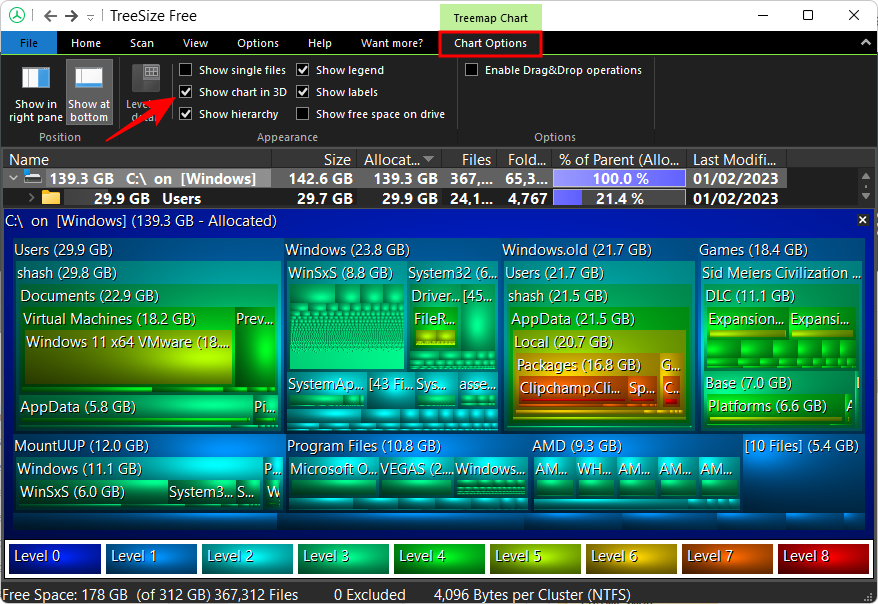
Task: Close the treemap chart panel
Action: (x=862, y=220)
